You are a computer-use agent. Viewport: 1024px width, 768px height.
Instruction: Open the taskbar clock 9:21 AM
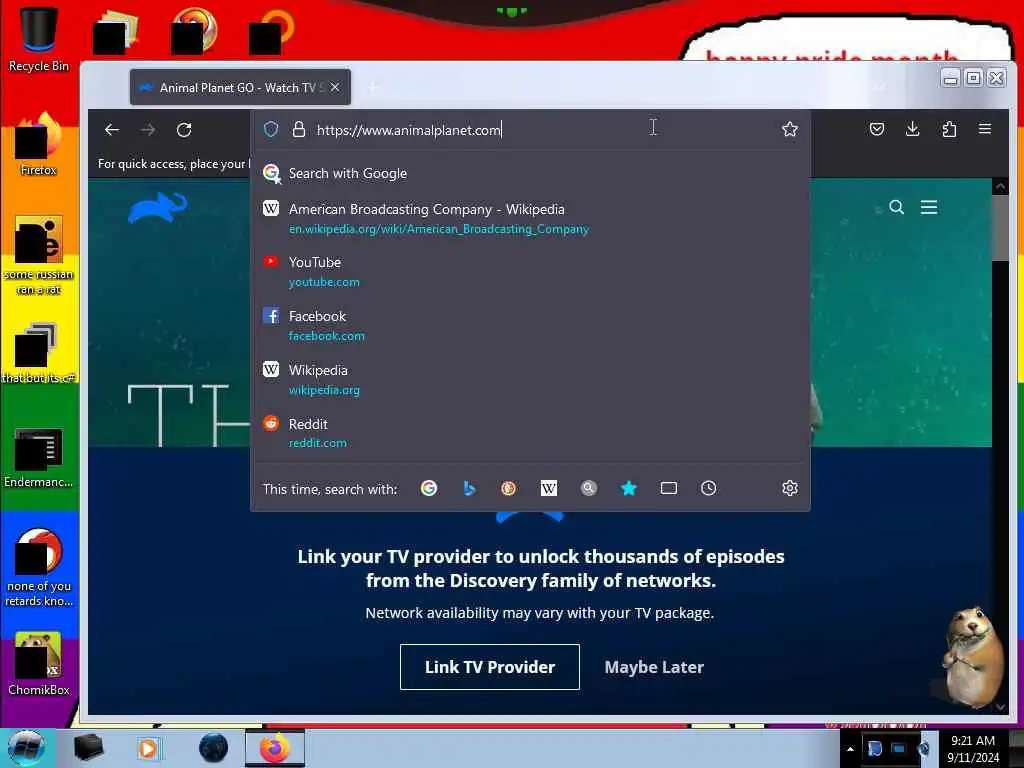tap(973, 749)
